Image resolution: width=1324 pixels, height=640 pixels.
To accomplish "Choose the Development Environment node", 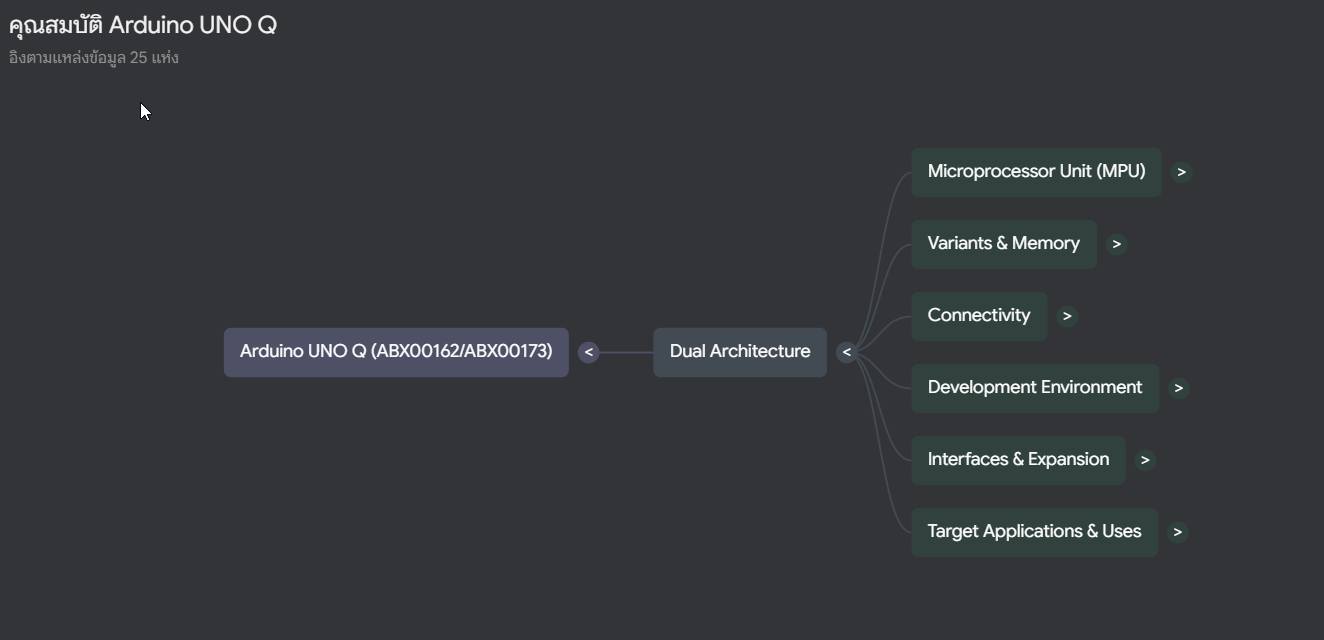I will [x=1035, y=388].
